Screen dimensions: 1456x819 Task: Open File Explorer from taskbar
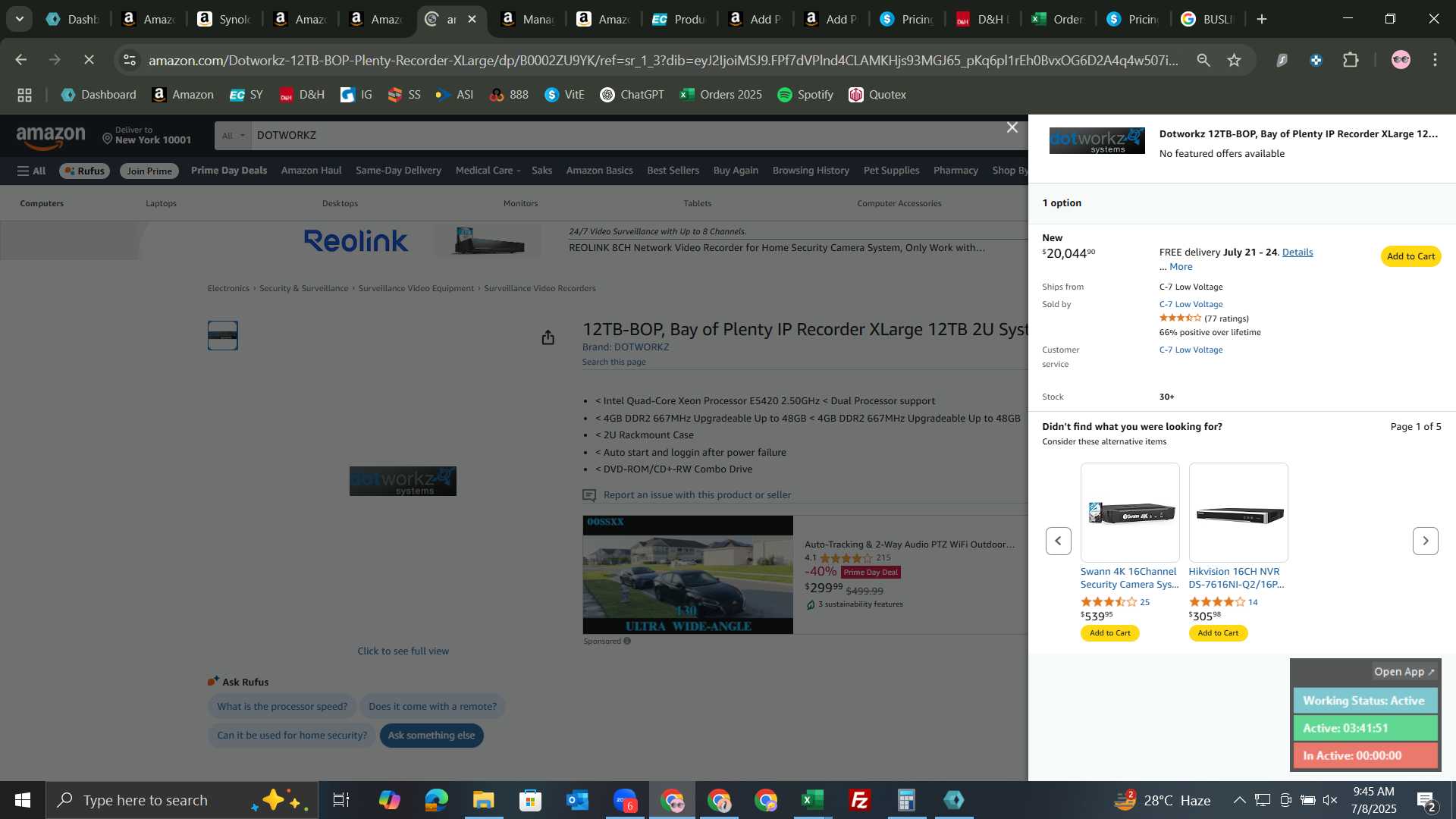coord(483,799)
